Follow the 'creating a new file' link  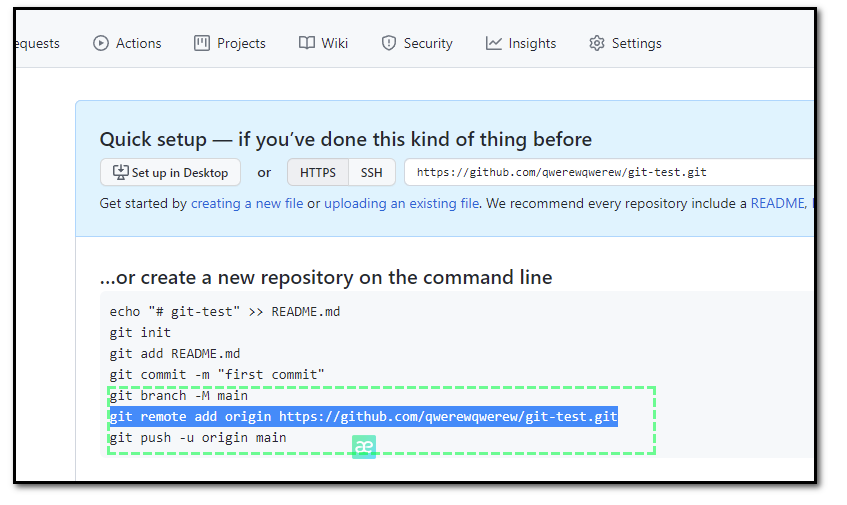(x=247, y=203)
